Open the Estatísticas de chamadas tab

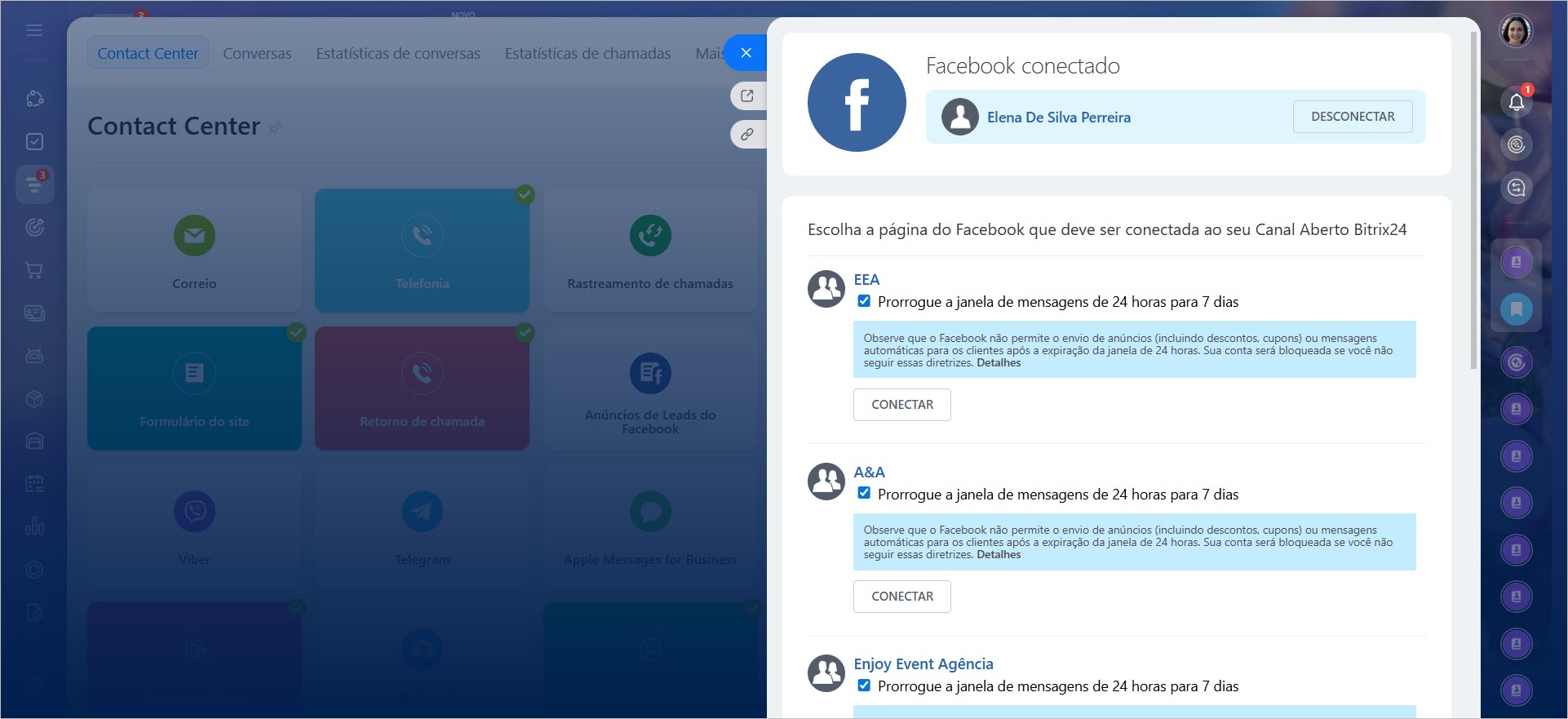click(x=587, y=53)
